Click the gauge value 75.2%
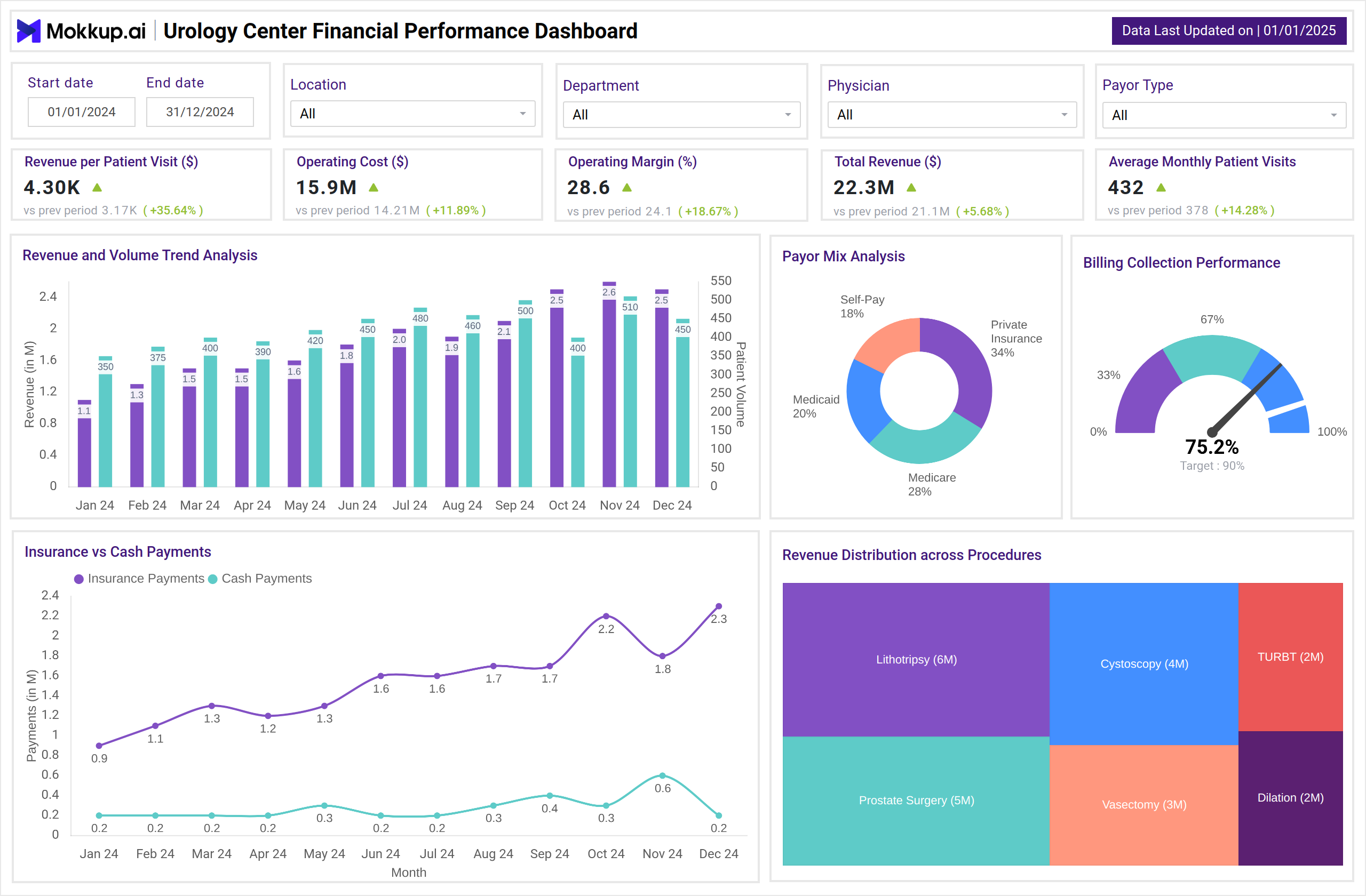The image size is (1366, 896). pyautogui.click(x=1212, y=447)
